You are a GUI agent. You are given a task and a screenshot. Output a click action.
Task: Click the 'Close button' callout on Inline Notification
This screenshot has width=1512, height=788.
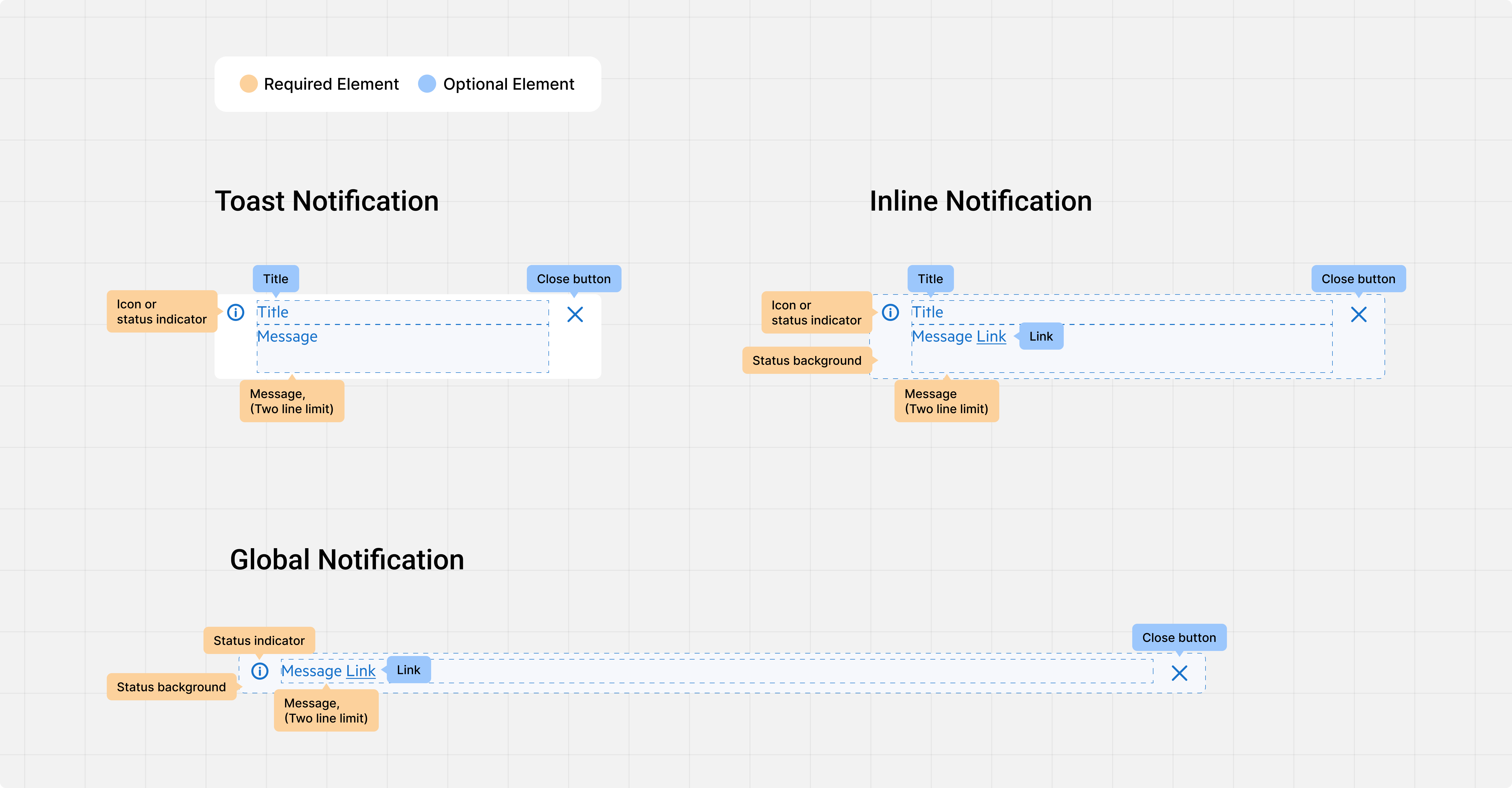(1359, 278)
